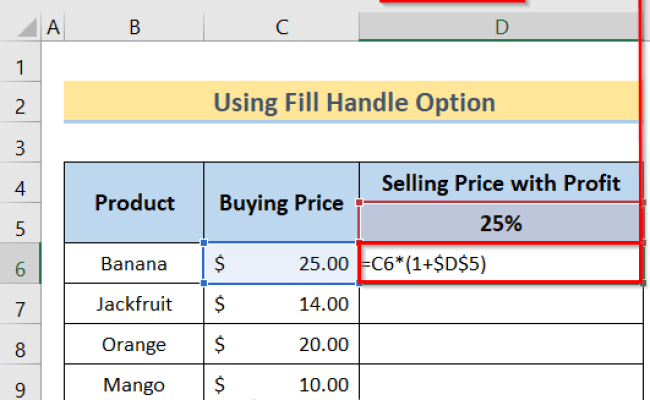
Task: Click the Using Fill Handle Option title cell
Action: [353, 102]
